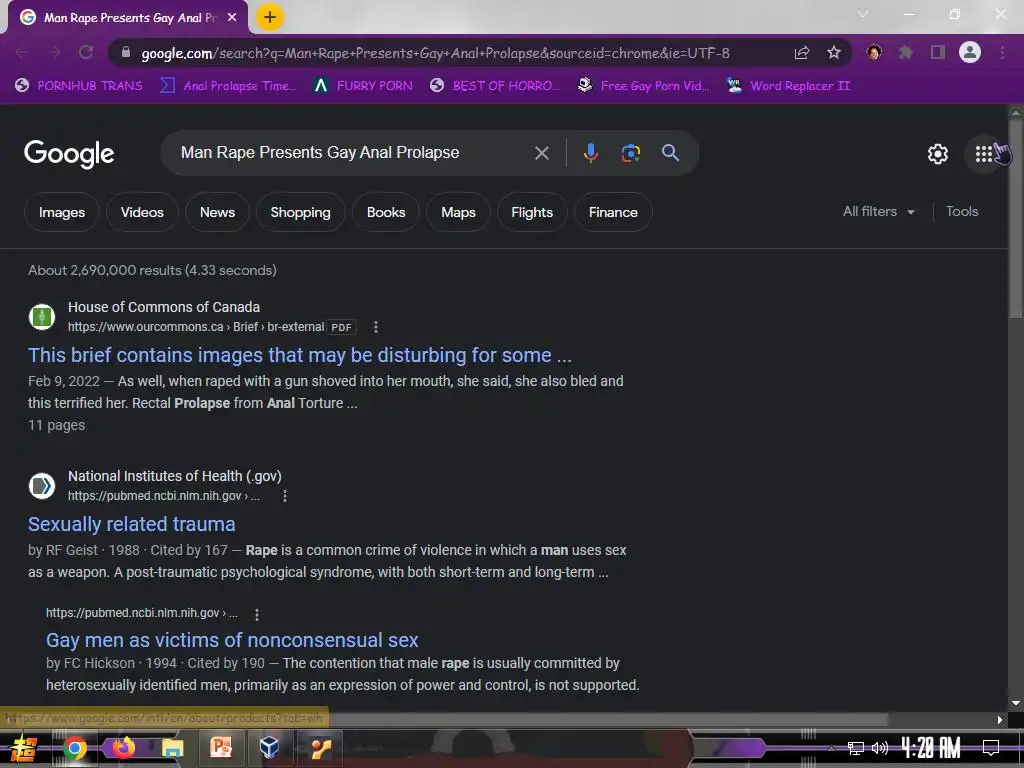Click the National Institutes of Health favicon
This screenshot has width=1024, height=768.
tap(42, 486)
